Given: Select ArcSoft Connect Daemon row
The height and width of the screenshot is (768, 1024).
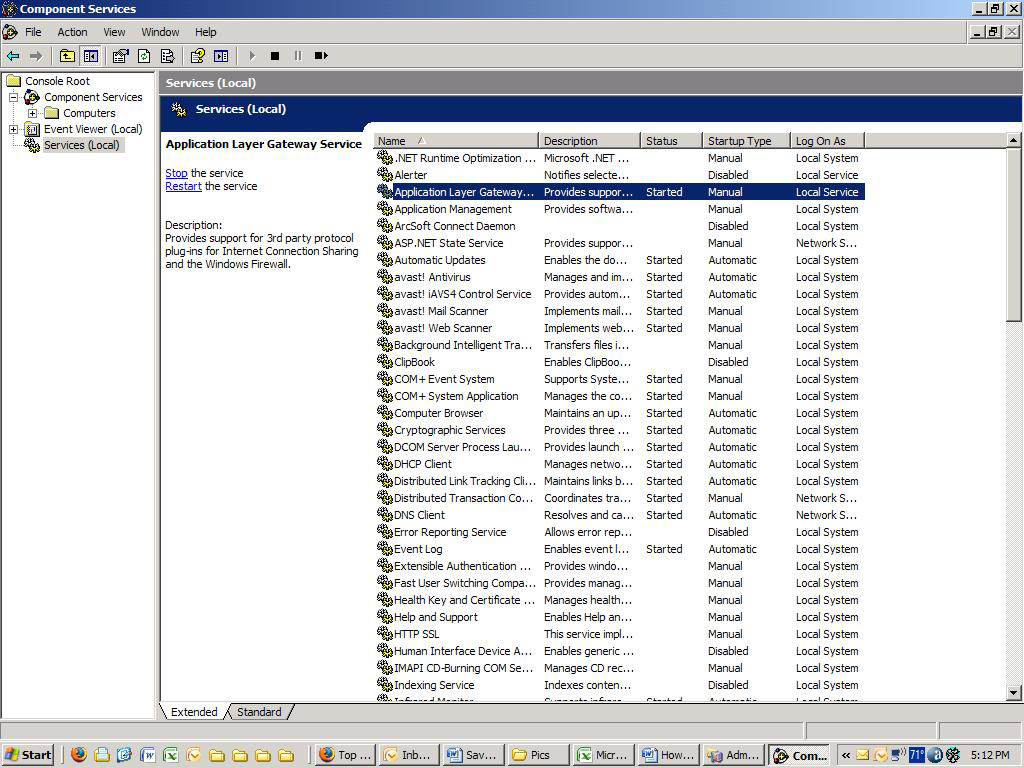Looking at the screenshot, I should tap(620, 226).
